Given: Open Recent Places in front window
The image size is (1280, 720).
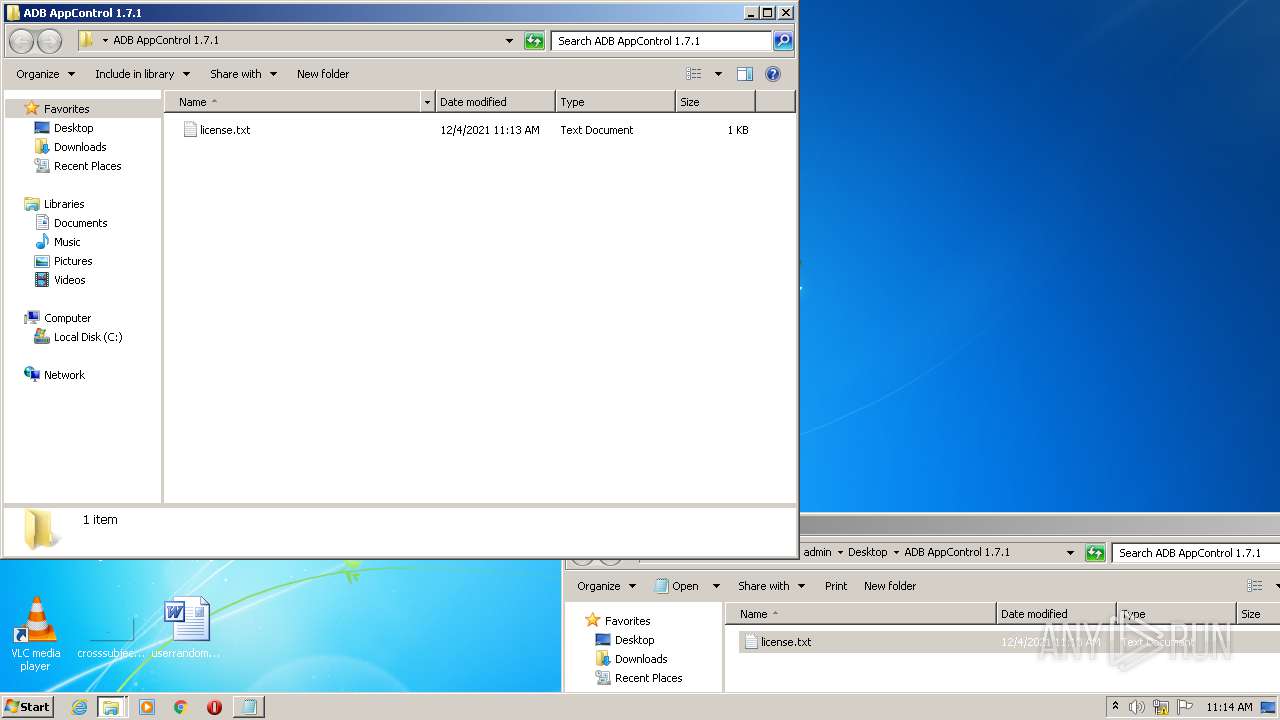Looking at the screenshot, I should point(87,166).
